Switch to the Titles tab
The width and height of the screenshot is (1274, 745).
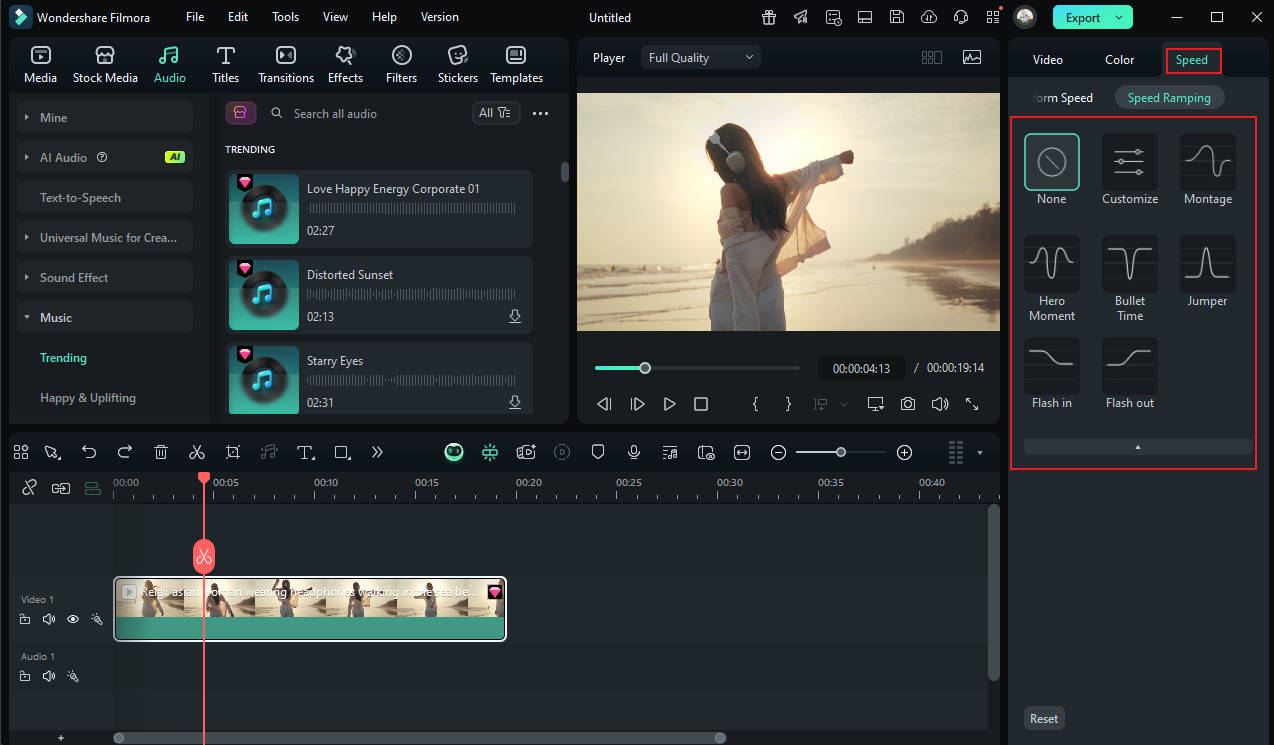(x=226, y=65)
